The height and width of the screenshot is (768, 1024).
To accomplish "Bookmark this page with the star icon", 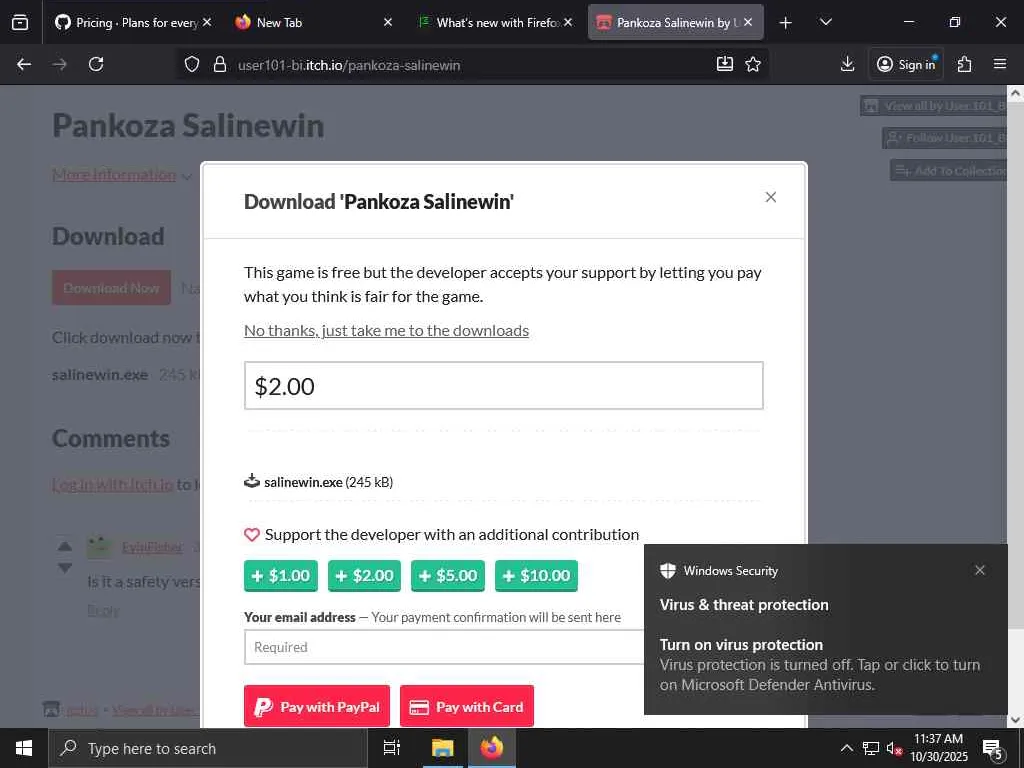I will (753, 64).
